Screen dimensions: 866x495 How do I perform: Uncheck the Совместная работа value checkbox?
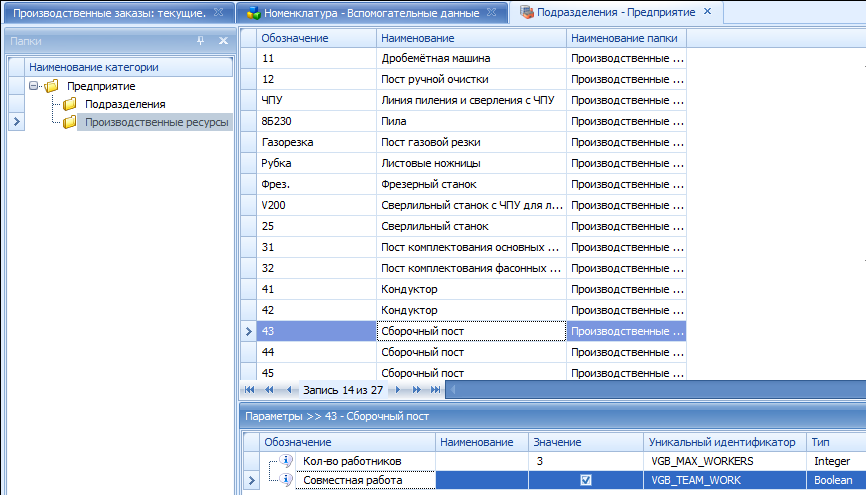(586, 481)
